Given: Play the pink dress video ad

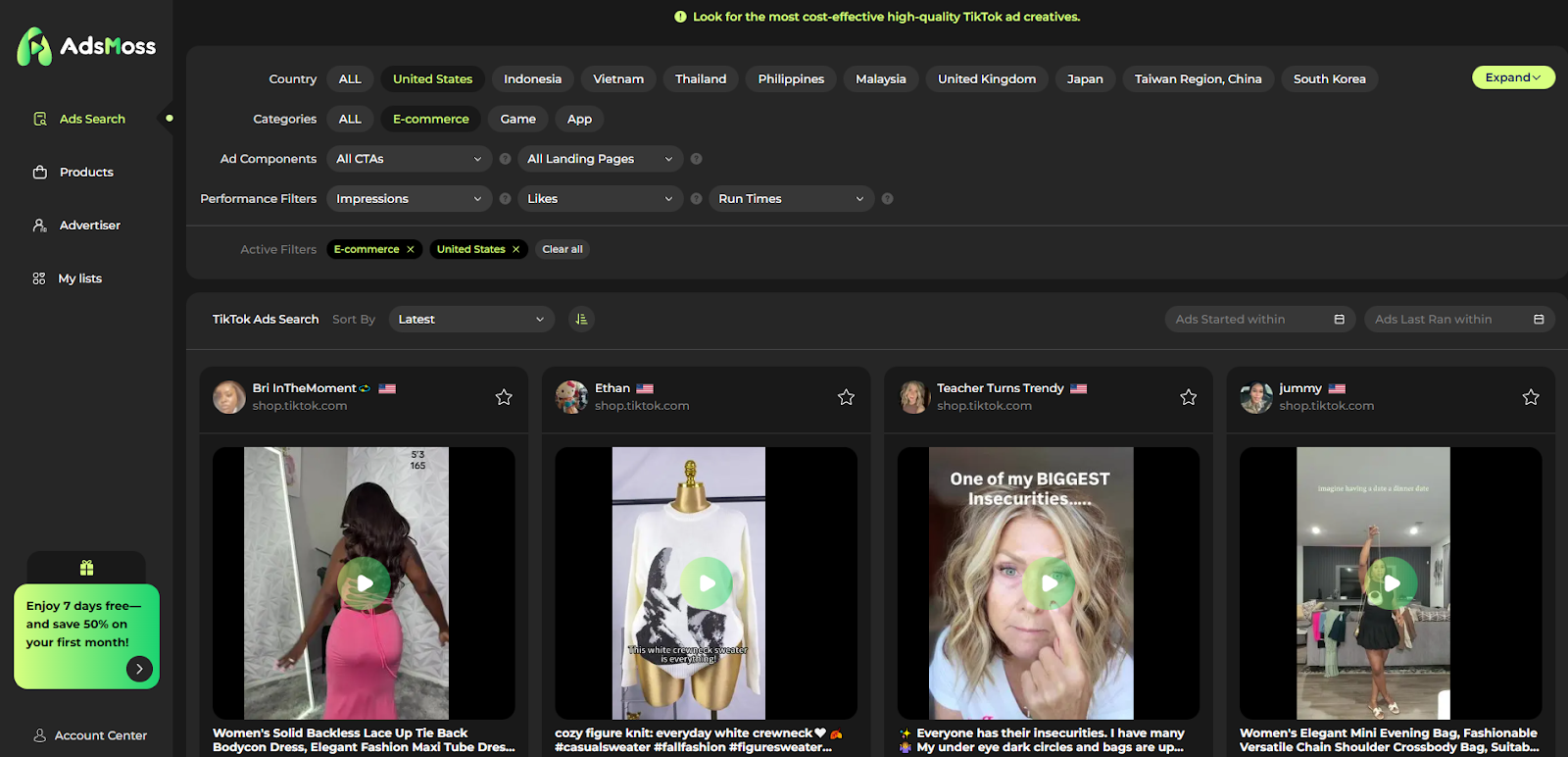Looking at the screenshot, I should click(x=364, y=583).
